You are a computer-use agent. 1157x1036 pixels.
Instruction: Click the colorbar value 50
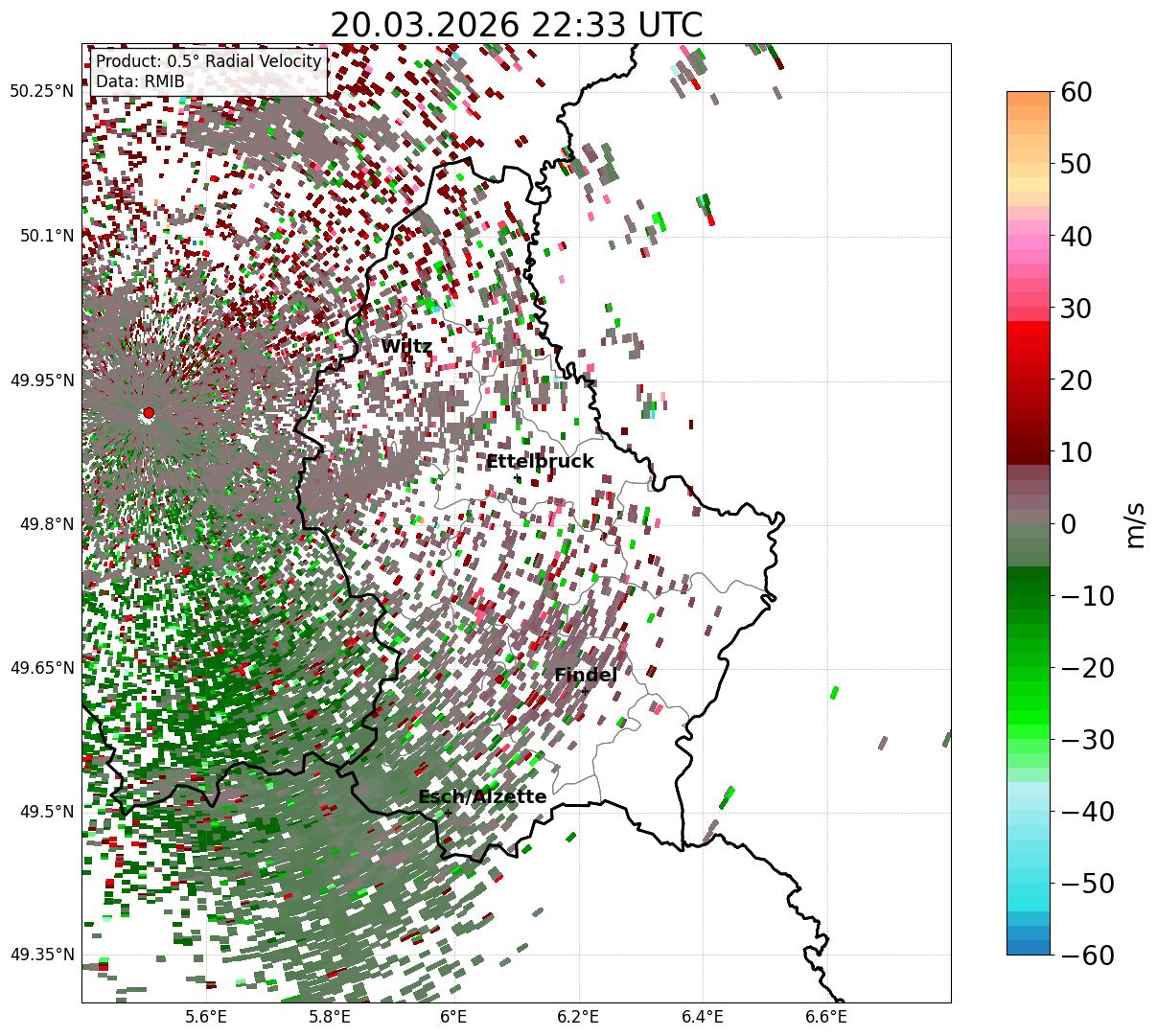pos(1076,164)
